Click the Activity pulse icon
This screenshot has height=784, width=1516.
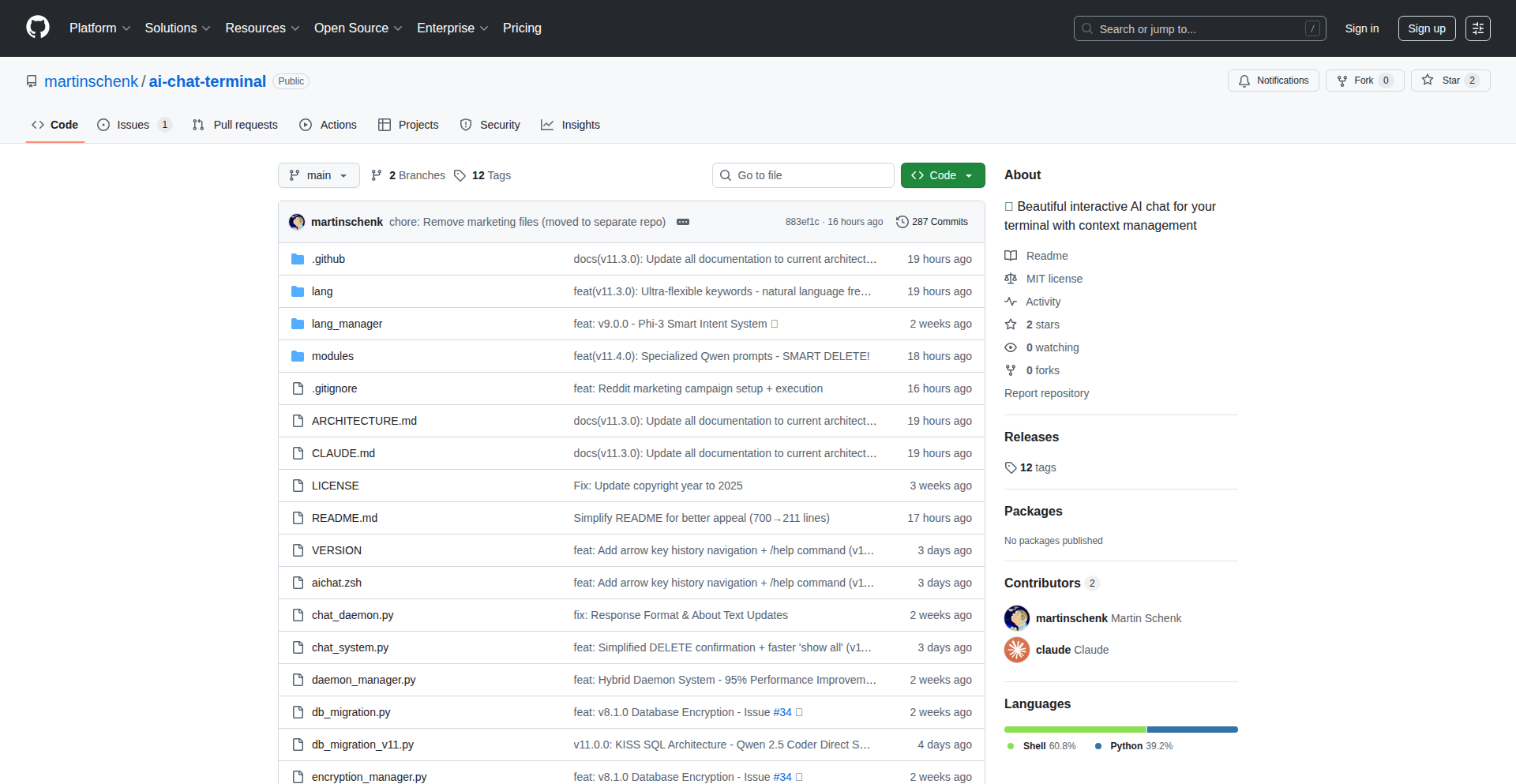pos(1011,302)
